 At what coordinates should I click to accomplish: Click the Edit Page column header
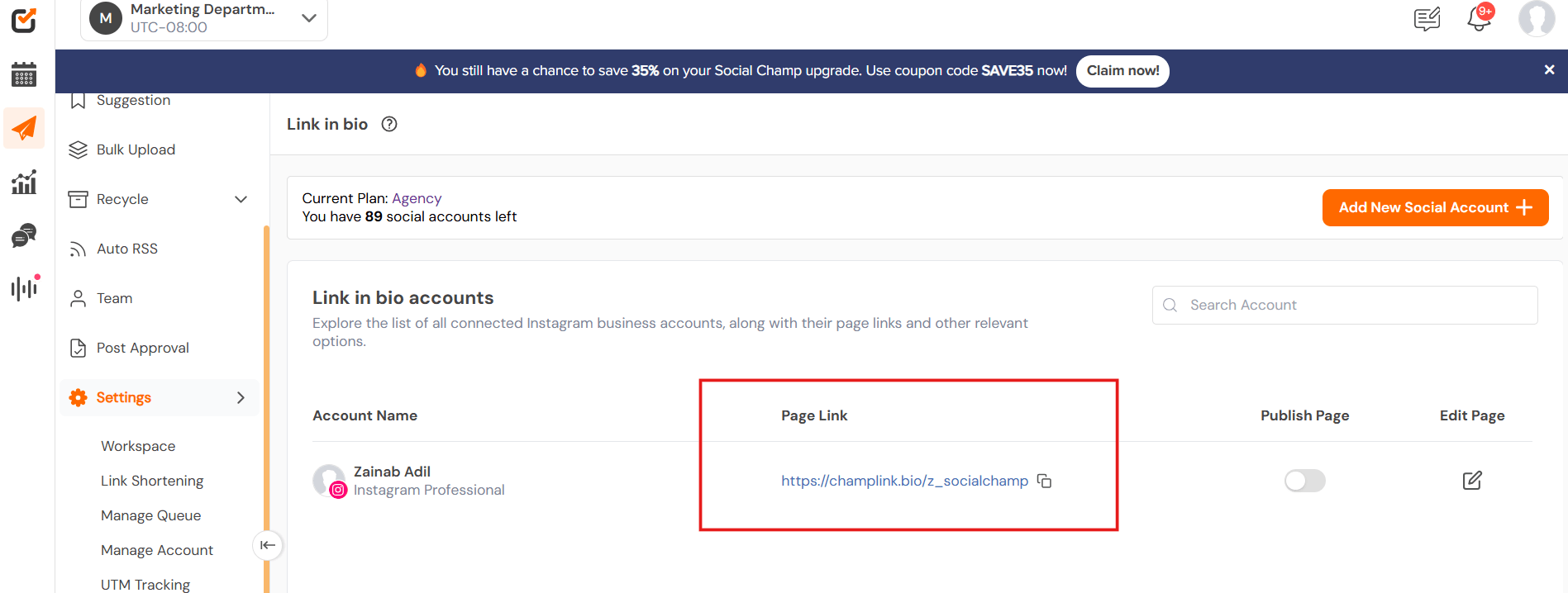point(1472,415)
